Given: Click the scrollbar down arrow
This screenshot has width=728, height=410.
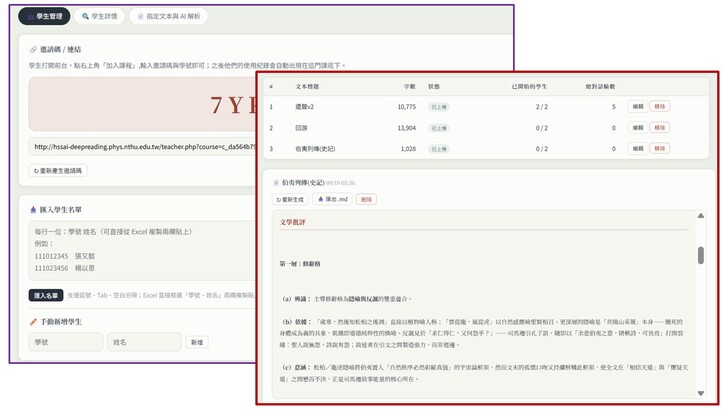Looking at the screenshot, I should (x=701, y=393).
